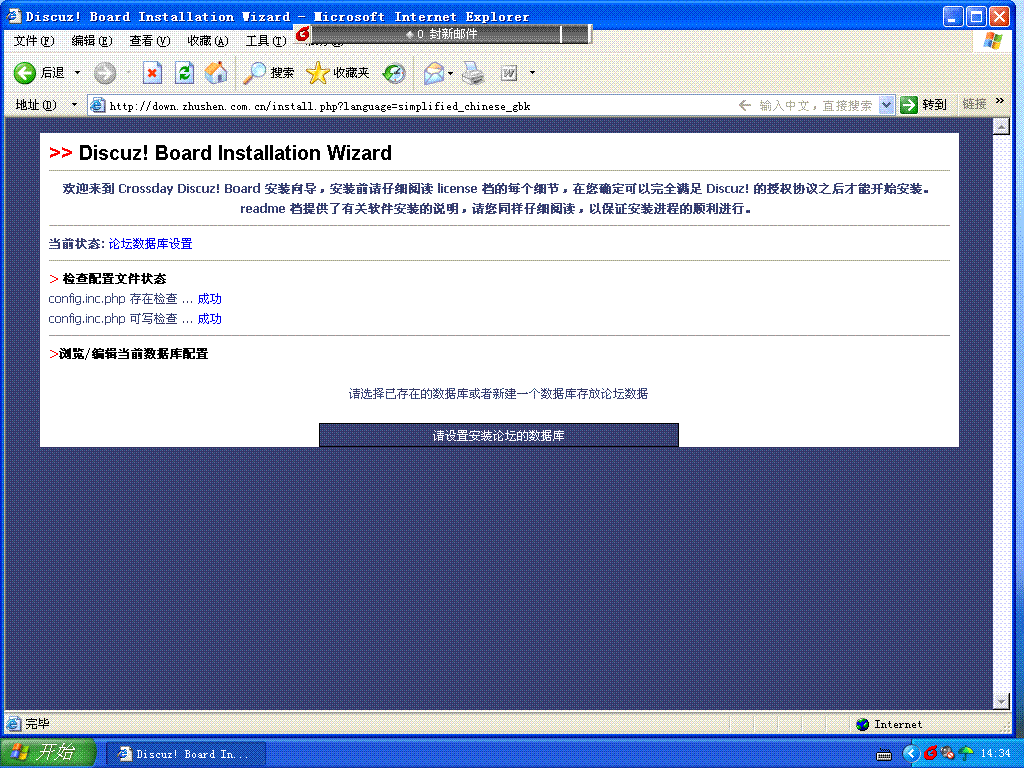Click 成功 beside config.inc.php 存在检查
Image resolution: width=1024 pixels, height=768 pixels.
(210, 298)
